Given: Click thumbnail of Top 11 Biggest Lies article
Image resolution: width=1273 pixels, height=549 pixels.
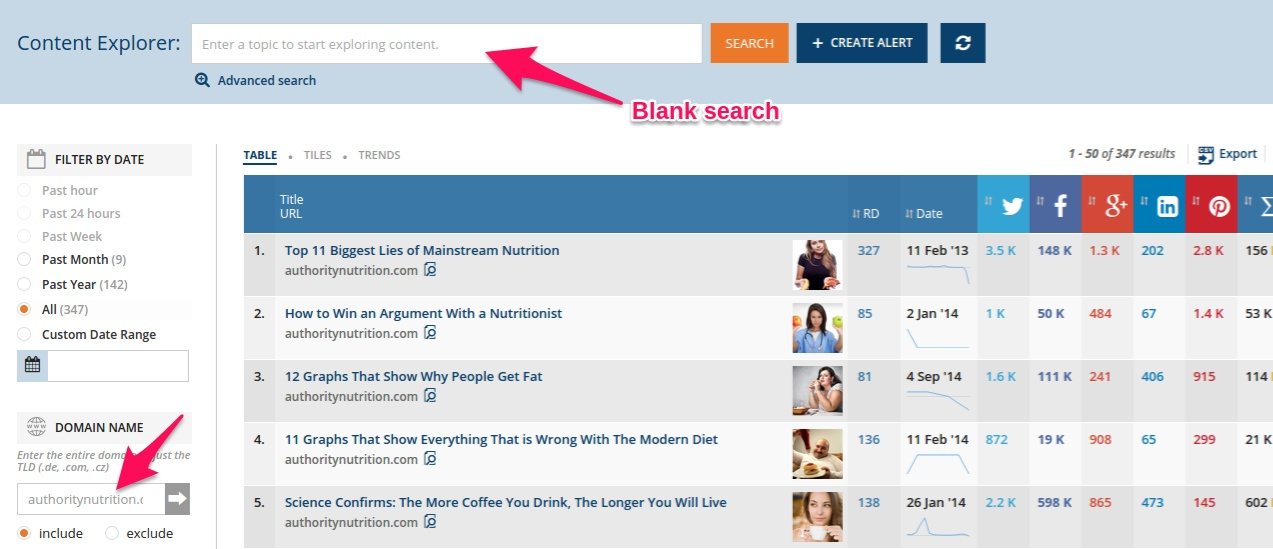Looking at the screenshot, I should pyautogui.click(x=818, y=265).
